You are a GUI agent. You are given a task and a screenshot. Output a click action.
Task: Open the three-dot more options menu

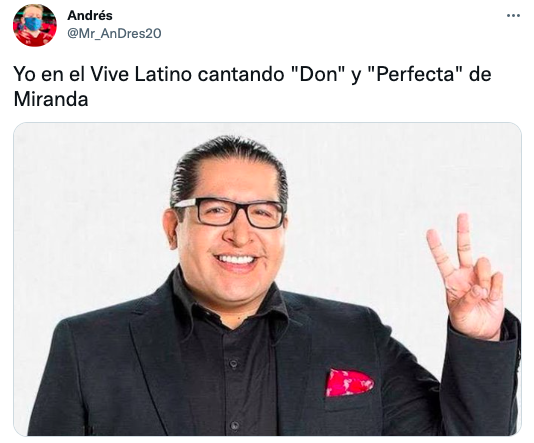tap(513, 16)
